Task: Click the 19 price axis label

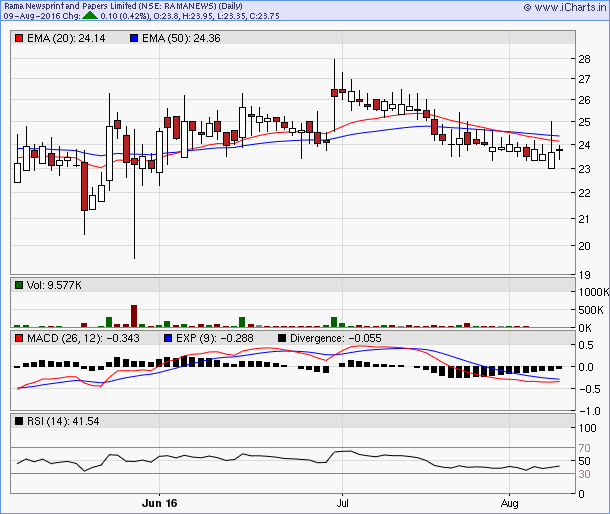Action: pos(584,275)
